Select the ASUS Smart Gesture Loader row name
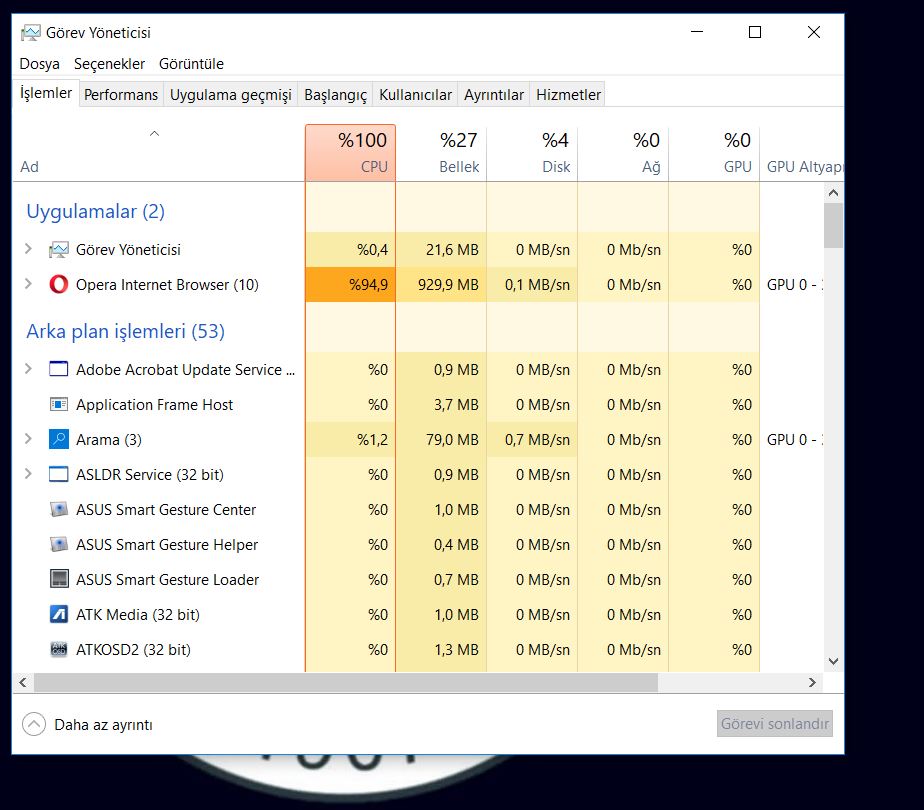 (x=167, y=580)
